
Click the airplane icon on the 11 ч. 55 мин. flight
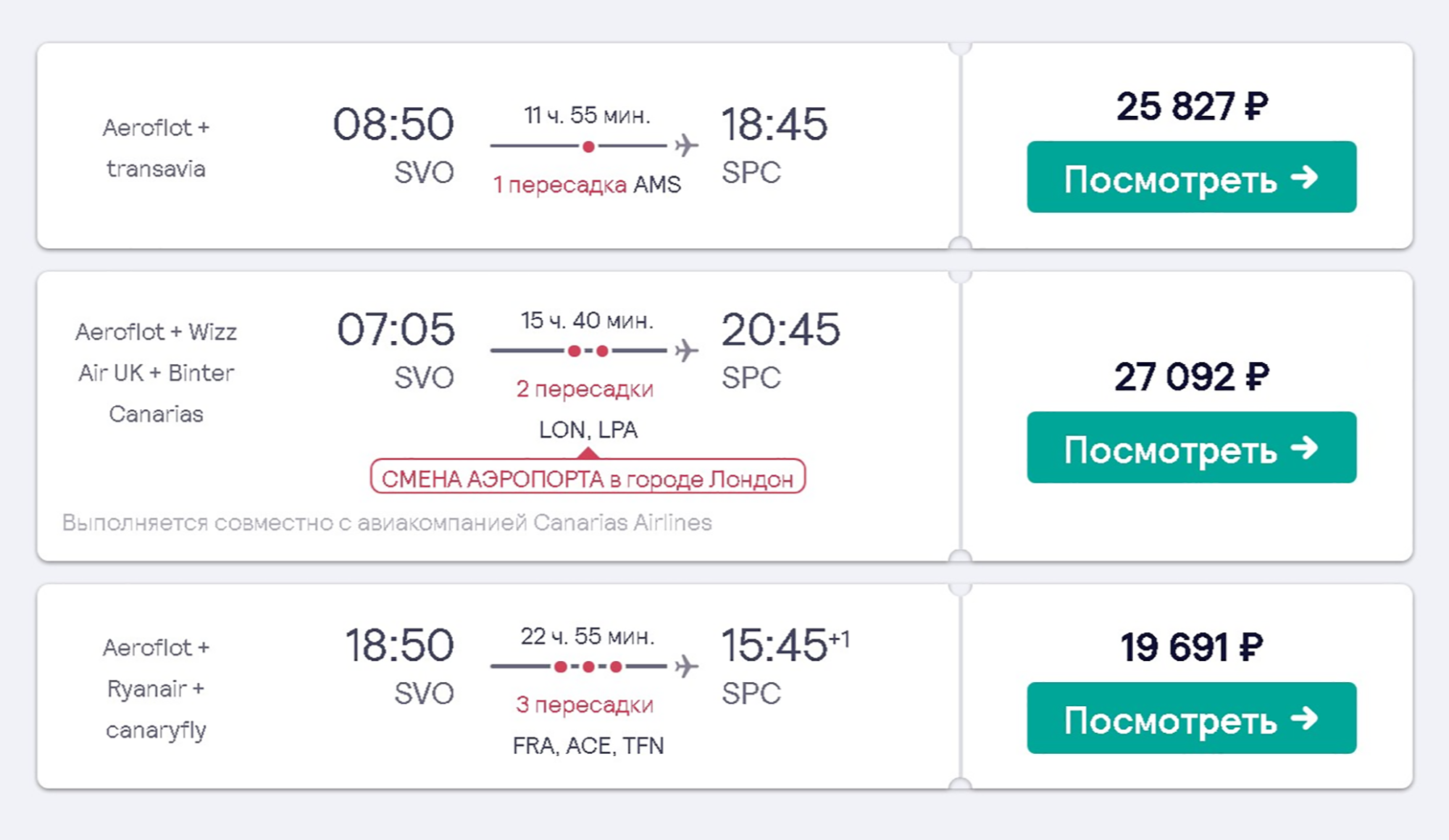pos(686,146)
